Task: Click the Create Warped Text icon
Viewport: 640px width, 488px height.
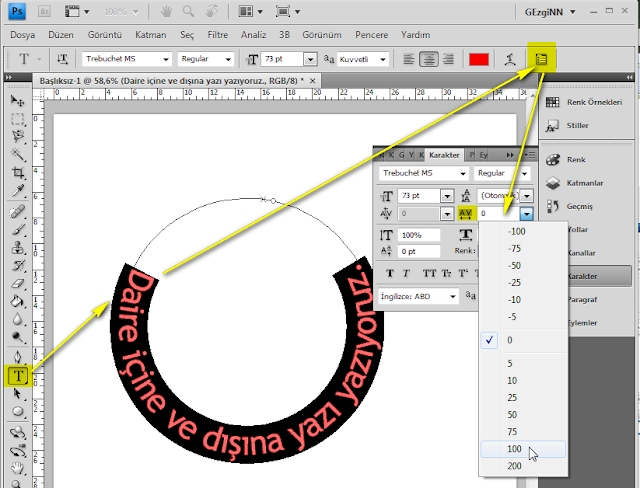Action: point(511,59)
